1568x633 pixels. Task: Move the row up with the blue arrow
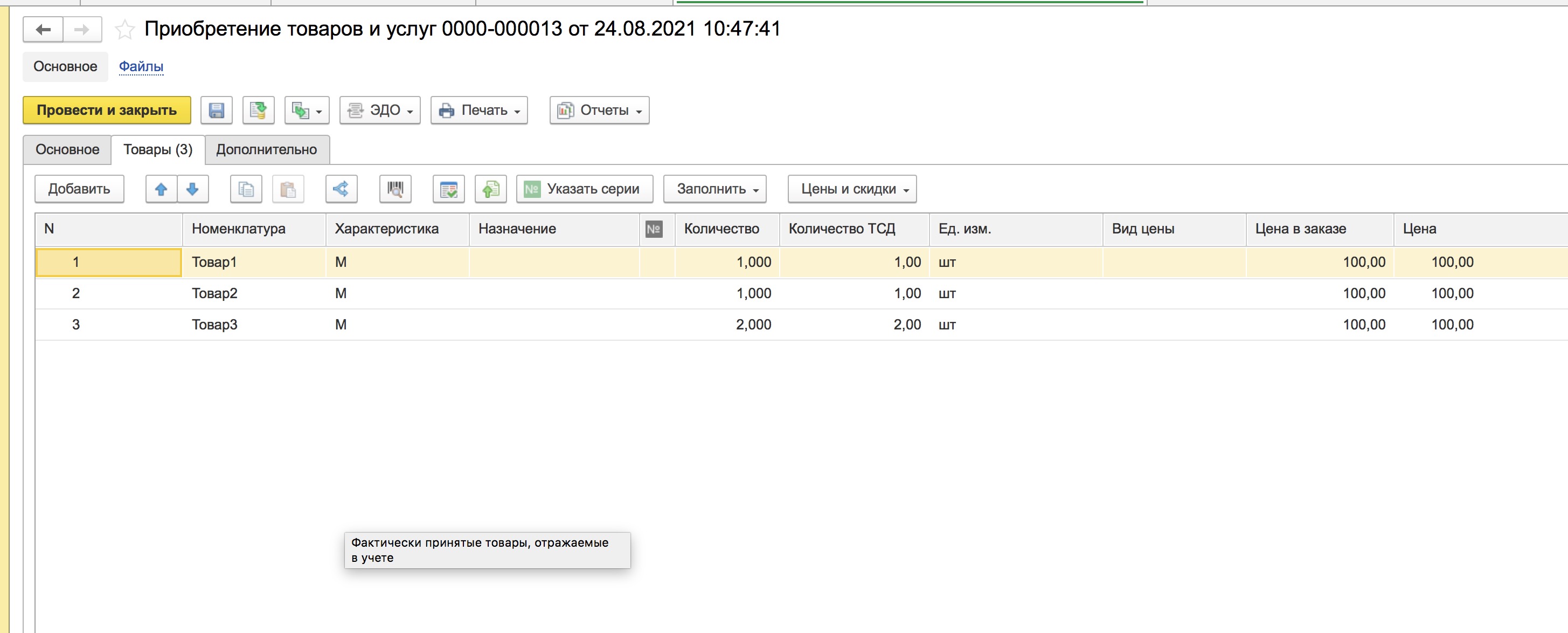[161, 189]
